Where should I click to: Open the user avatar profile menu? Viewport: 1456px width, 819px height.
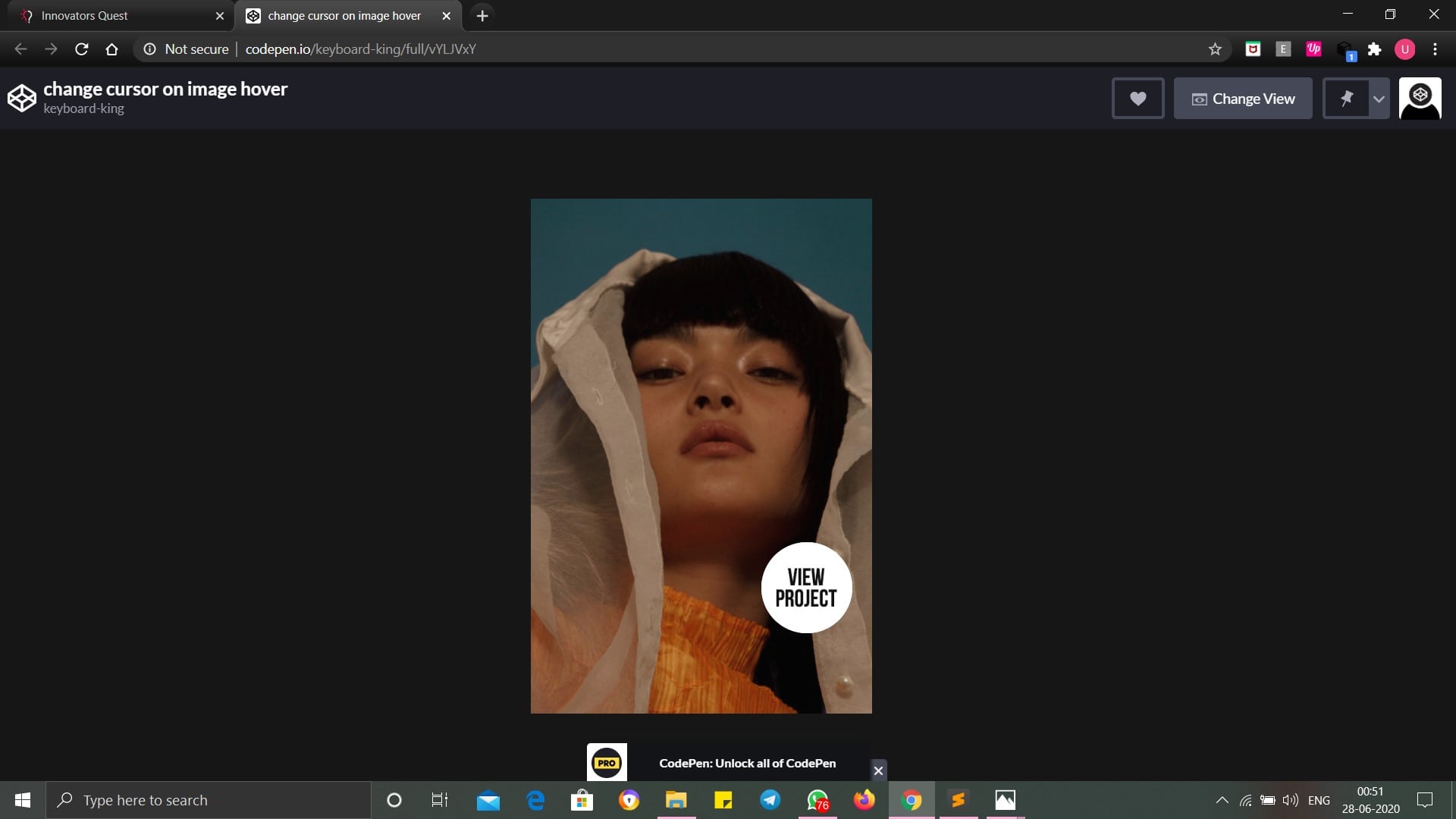point(1420,99)
